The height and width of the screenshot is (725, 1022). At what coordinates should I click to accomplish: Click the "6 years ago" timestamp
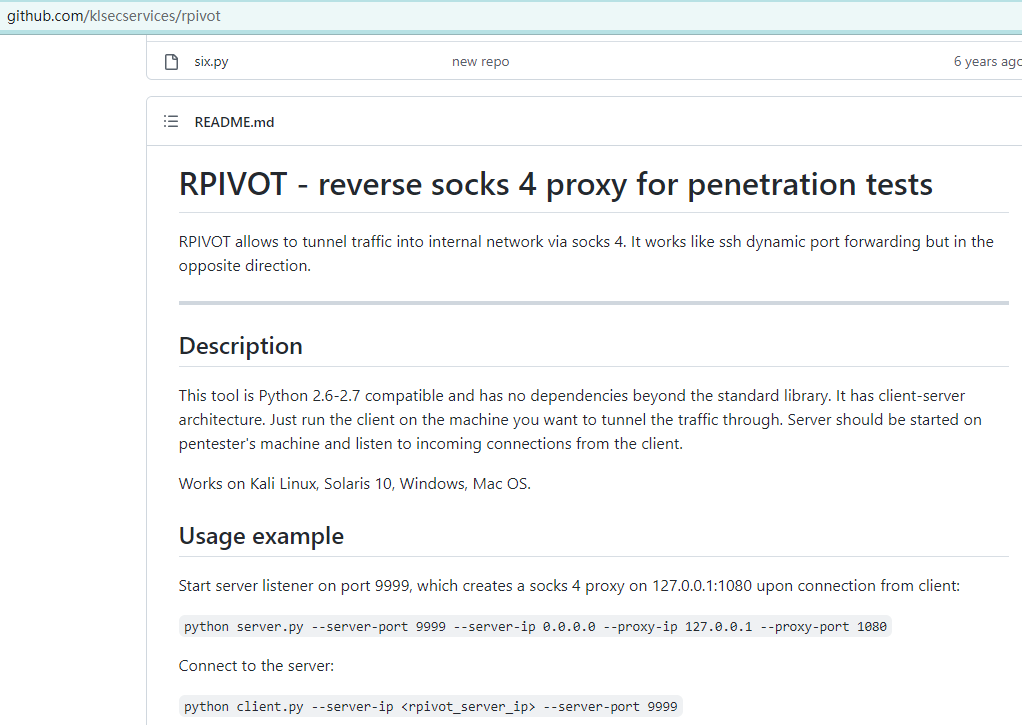(987, 61)
